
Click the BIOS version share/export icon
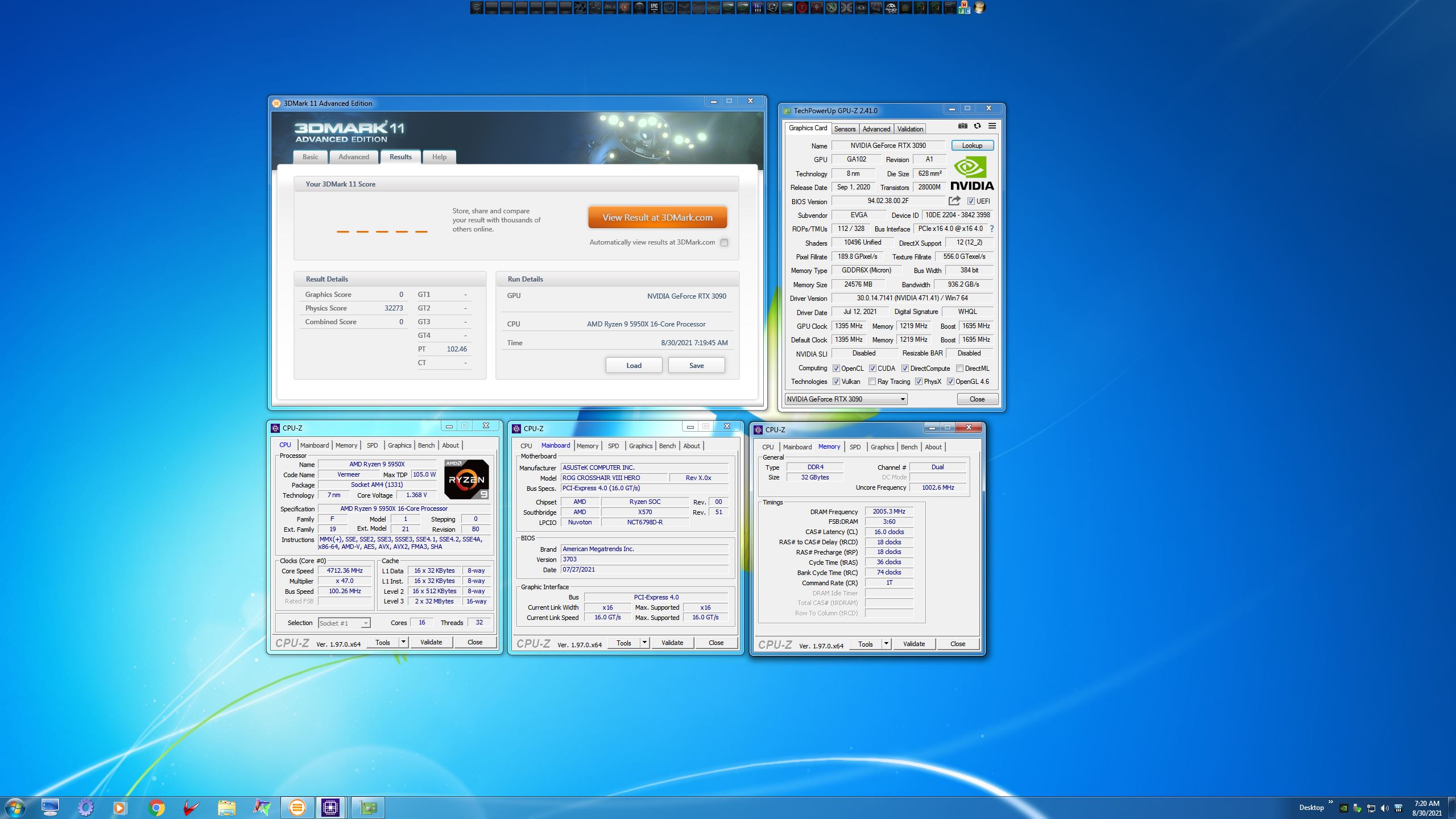(954, 201)
